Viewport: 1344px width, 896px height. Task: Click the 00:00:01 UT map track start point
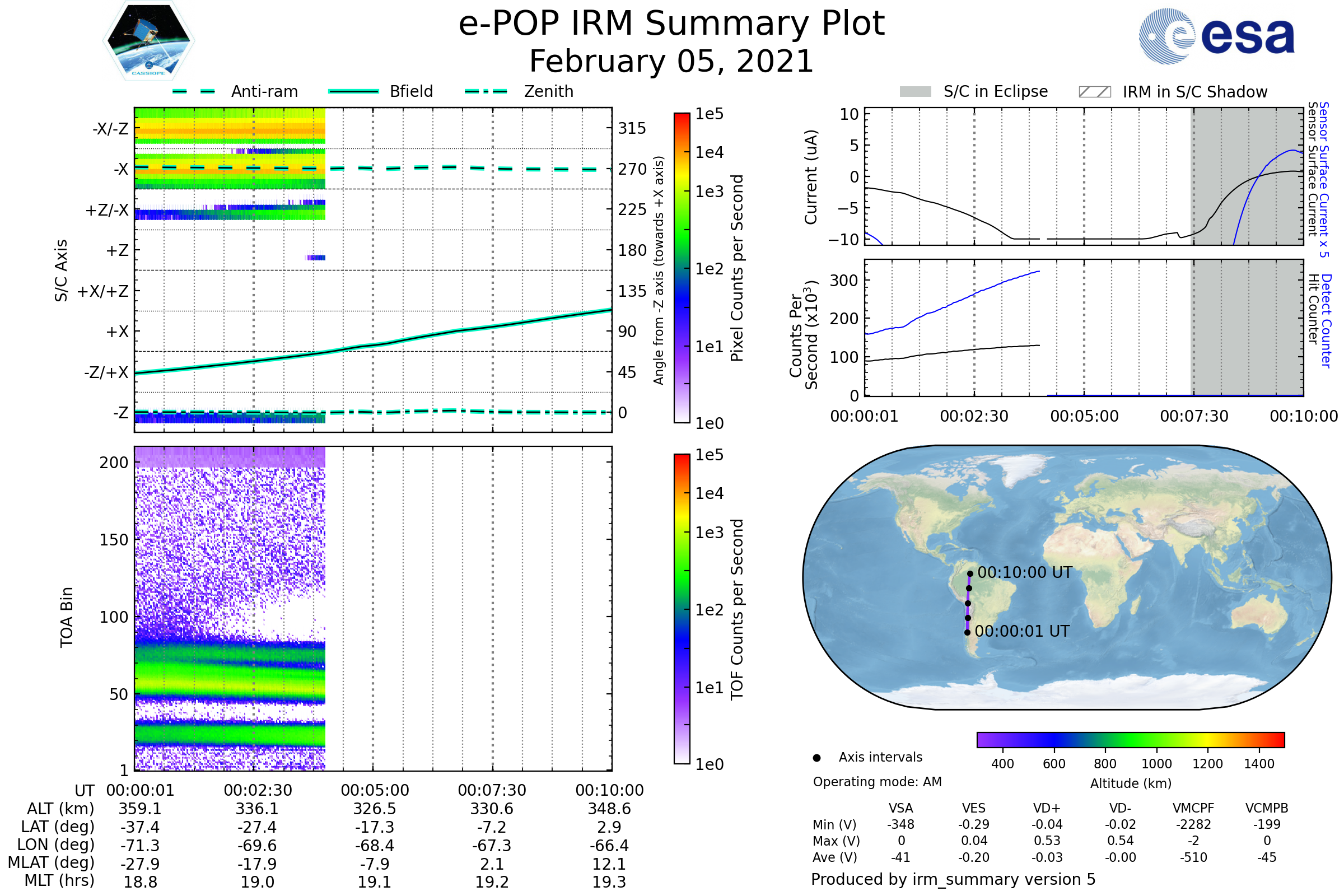967,632
